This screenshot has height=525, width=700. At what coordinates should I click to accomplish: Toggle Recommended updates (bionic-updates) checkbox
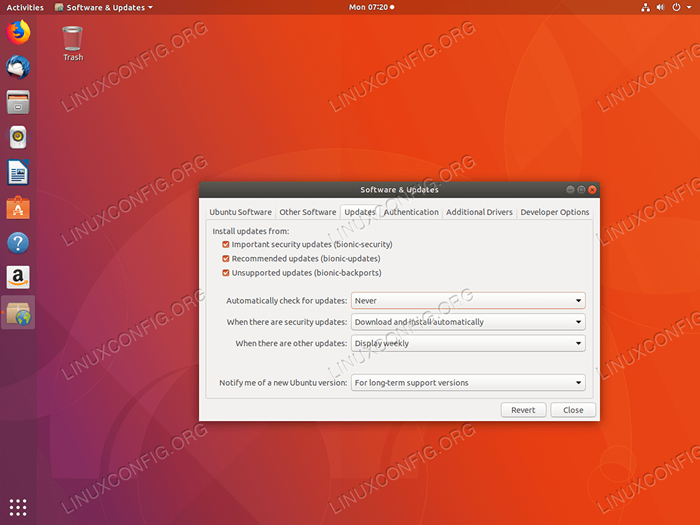(226, 258)
